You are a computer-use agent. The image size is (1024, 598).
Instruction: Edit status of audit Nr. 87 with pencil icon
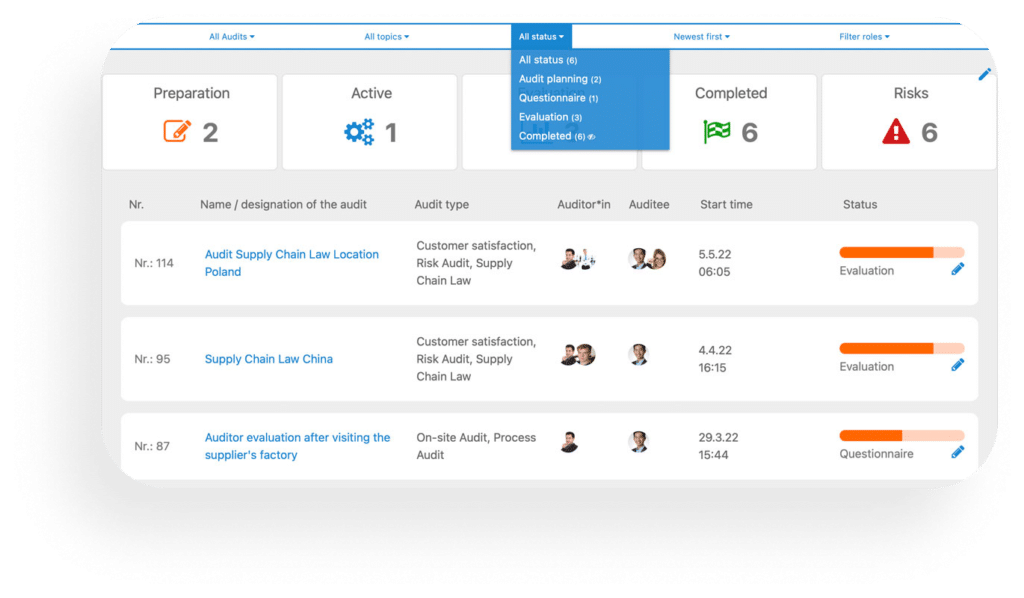coord(957,452)
